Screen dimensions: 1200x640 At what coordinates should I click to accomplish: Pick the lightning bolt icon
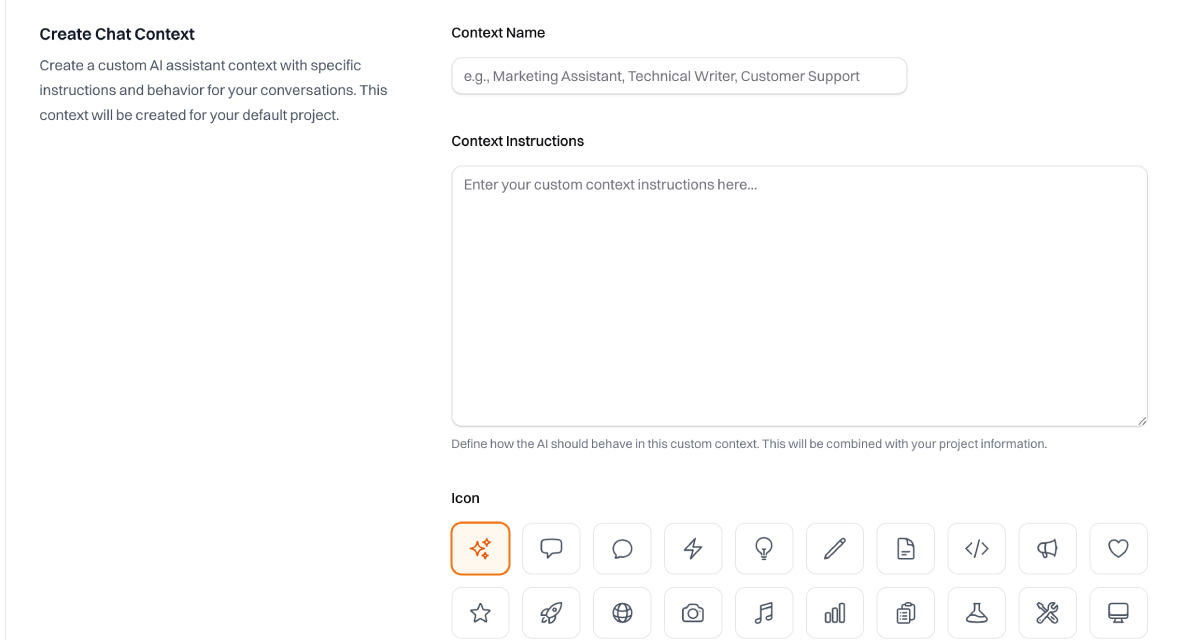coord(693,548)
